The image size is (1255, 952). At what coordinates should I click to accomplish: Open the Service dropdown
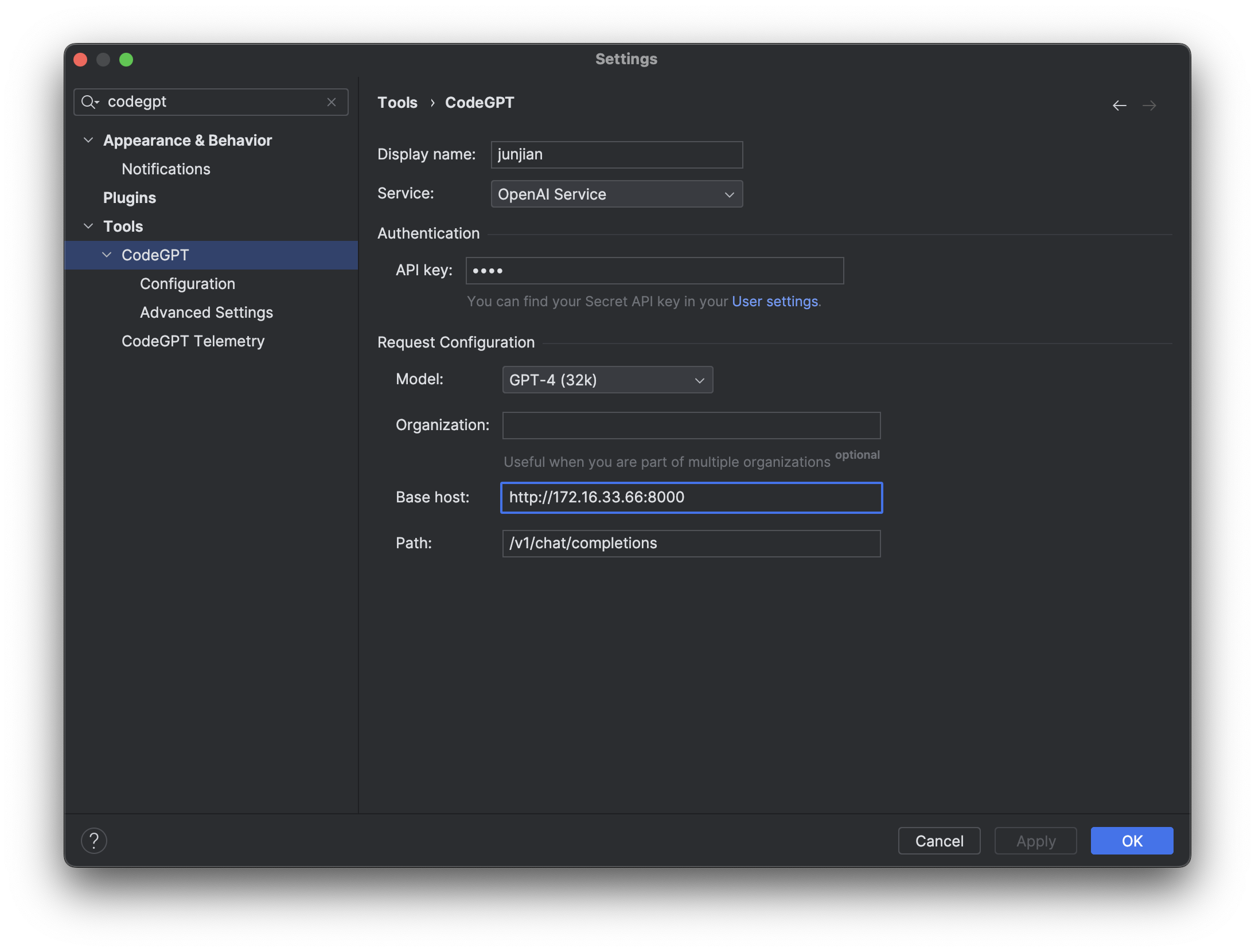coord(617,194)
